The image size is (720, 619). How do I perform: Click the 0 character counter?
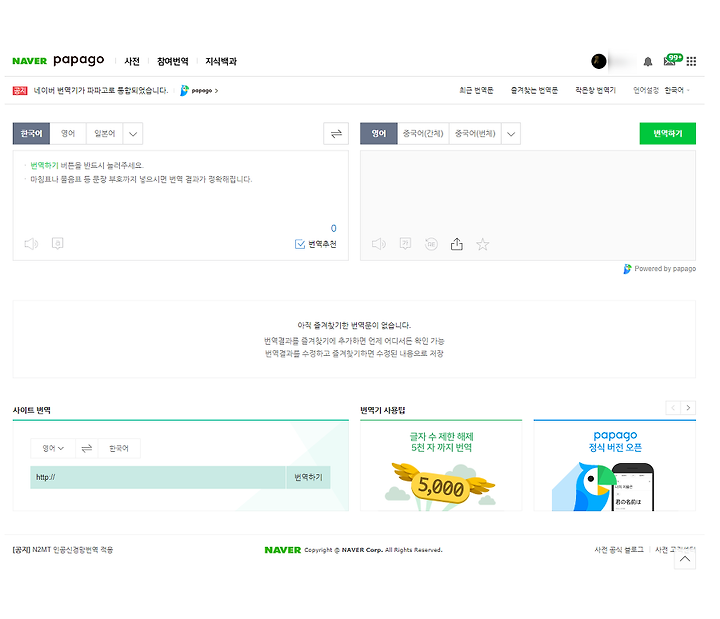[x=333, y=228]
